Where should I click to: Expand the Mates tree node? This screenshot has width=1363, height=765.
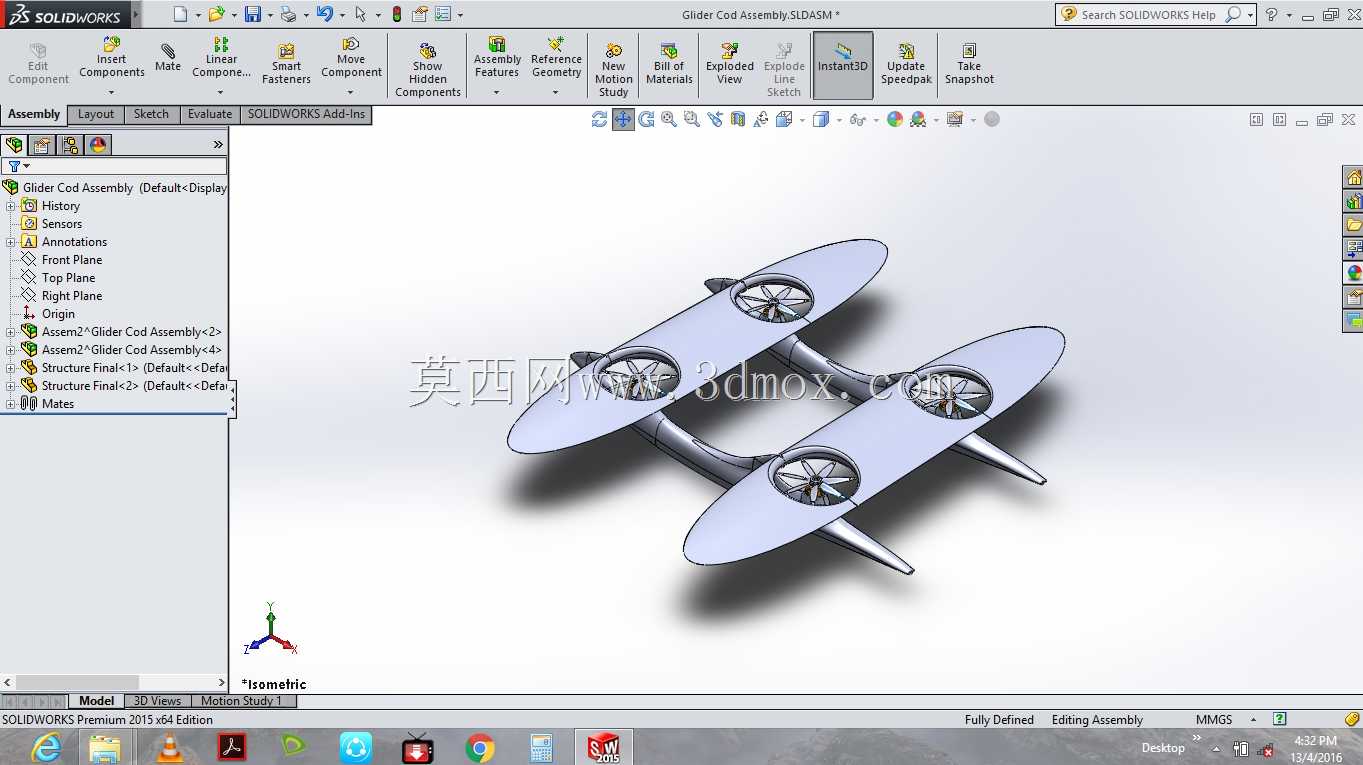pyautogui.click(x=11, y=404)
